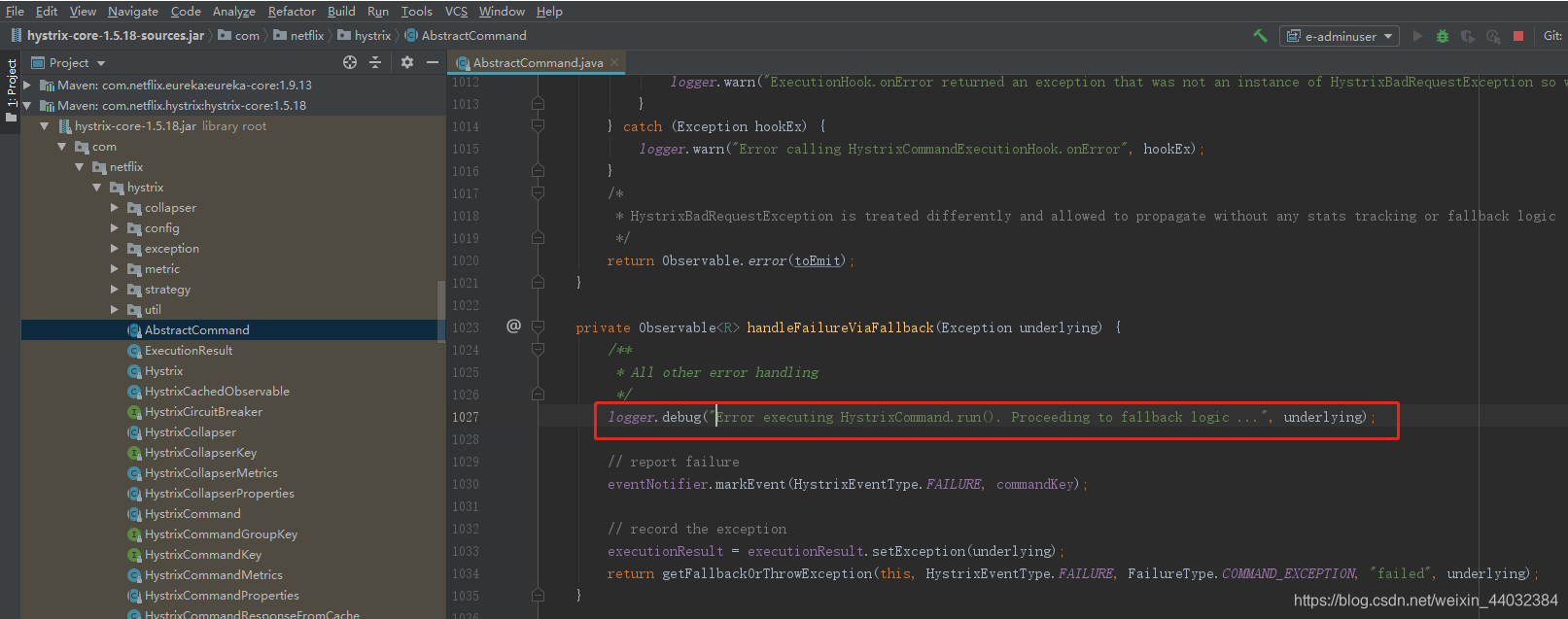Toggle code fold marker at line 1023
1568x619 pixels.
click(x=538, y=327)
